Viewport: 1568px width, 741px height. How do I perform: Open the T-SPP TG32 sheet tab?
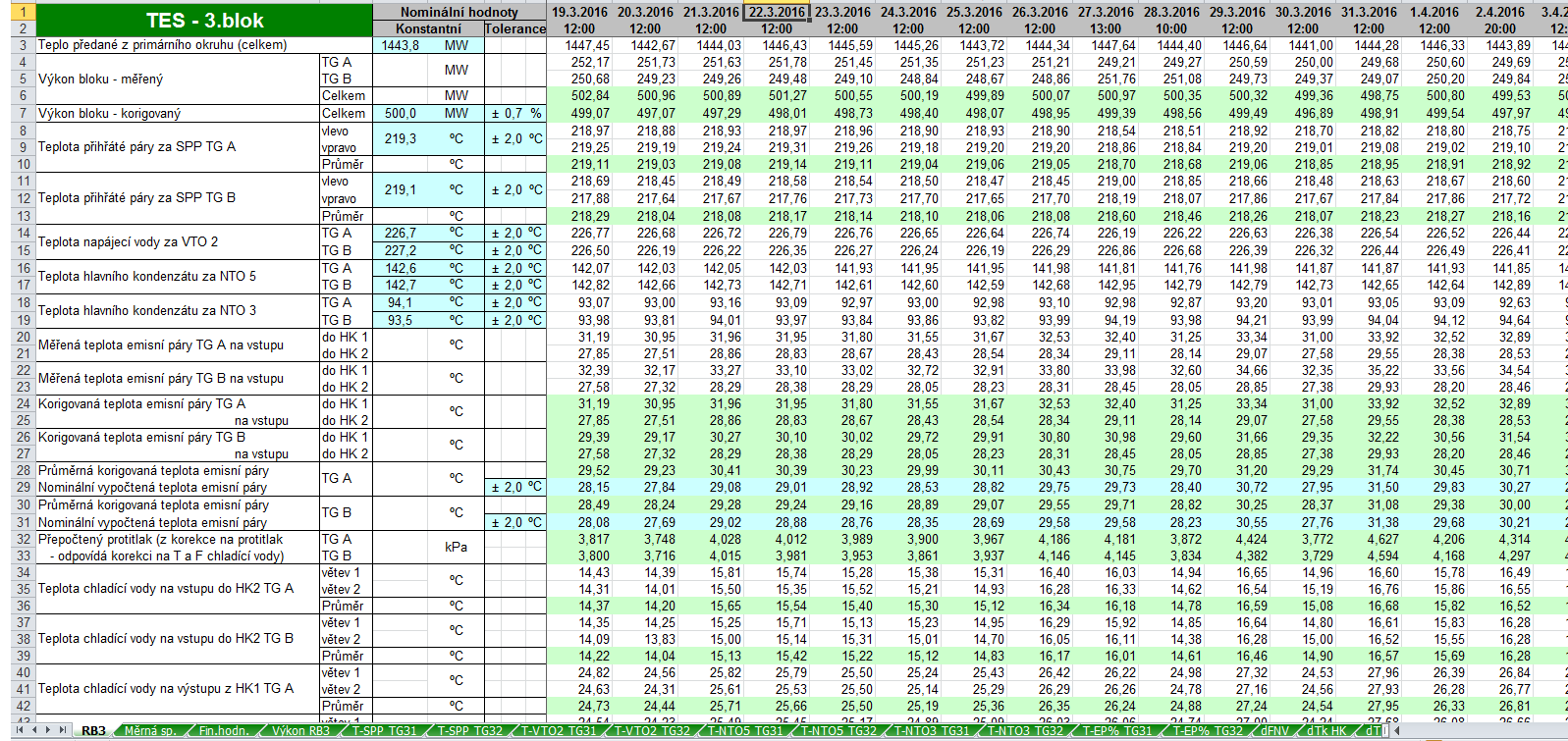coord(469,730)
